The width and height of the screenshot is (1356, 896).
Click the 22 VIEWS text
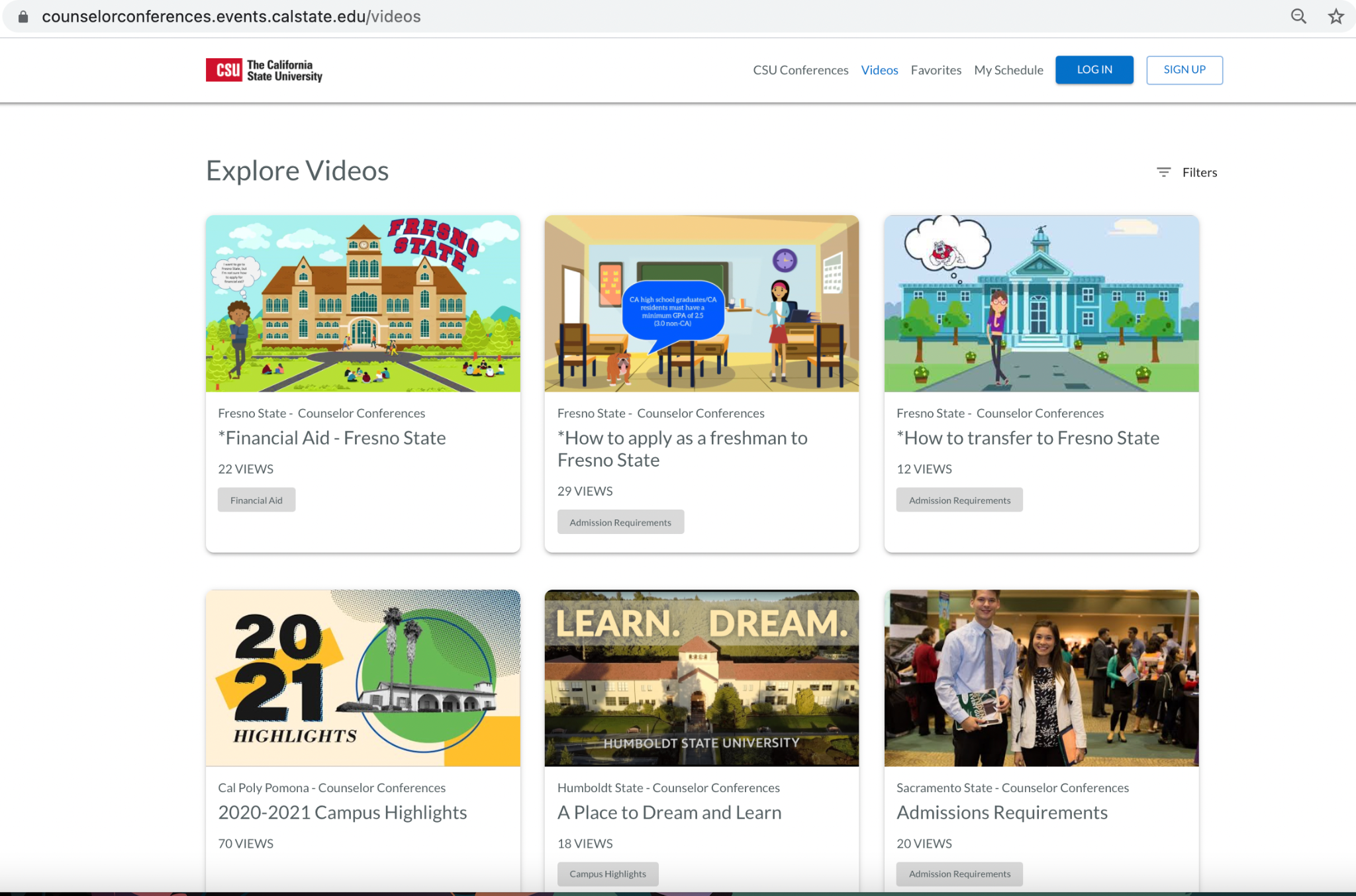246,469
